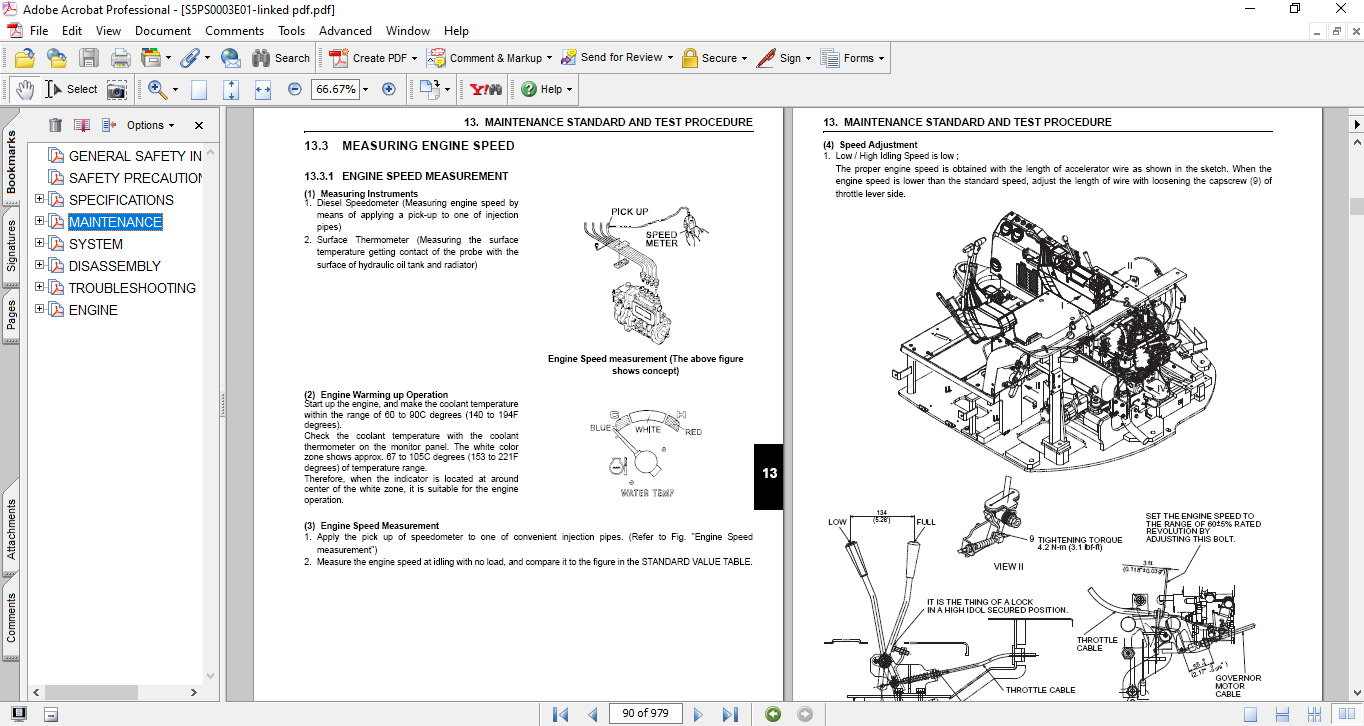Click the zoom out minus button
Image resolution: width=1364 pixels, height=726 pixels.
click(x=294, y=89)
